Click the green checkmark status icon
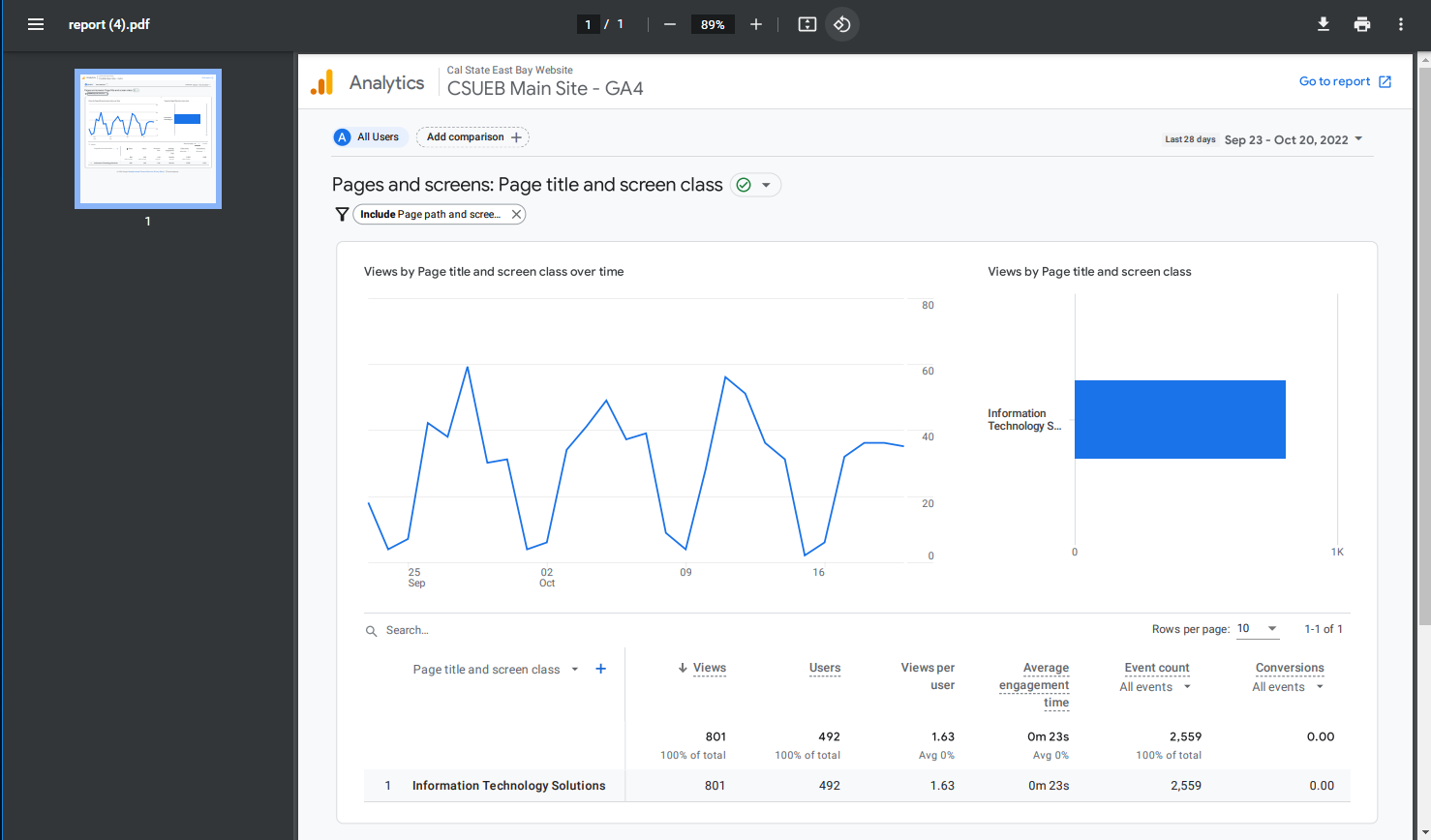1431x840 pixels. click(x=744, y=185)
